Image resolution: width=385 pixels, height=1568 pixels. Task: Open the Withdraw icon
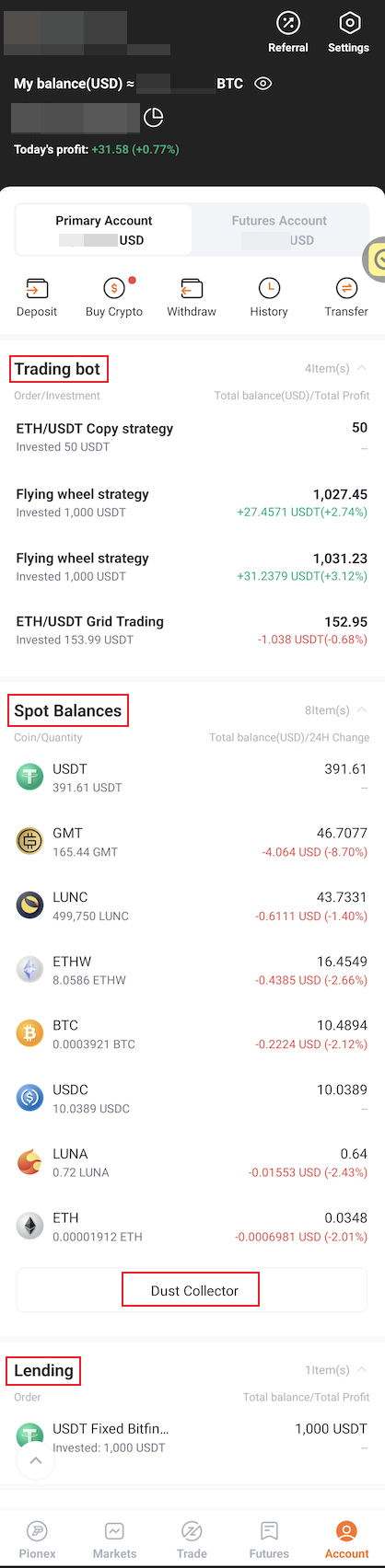point(192,289)
